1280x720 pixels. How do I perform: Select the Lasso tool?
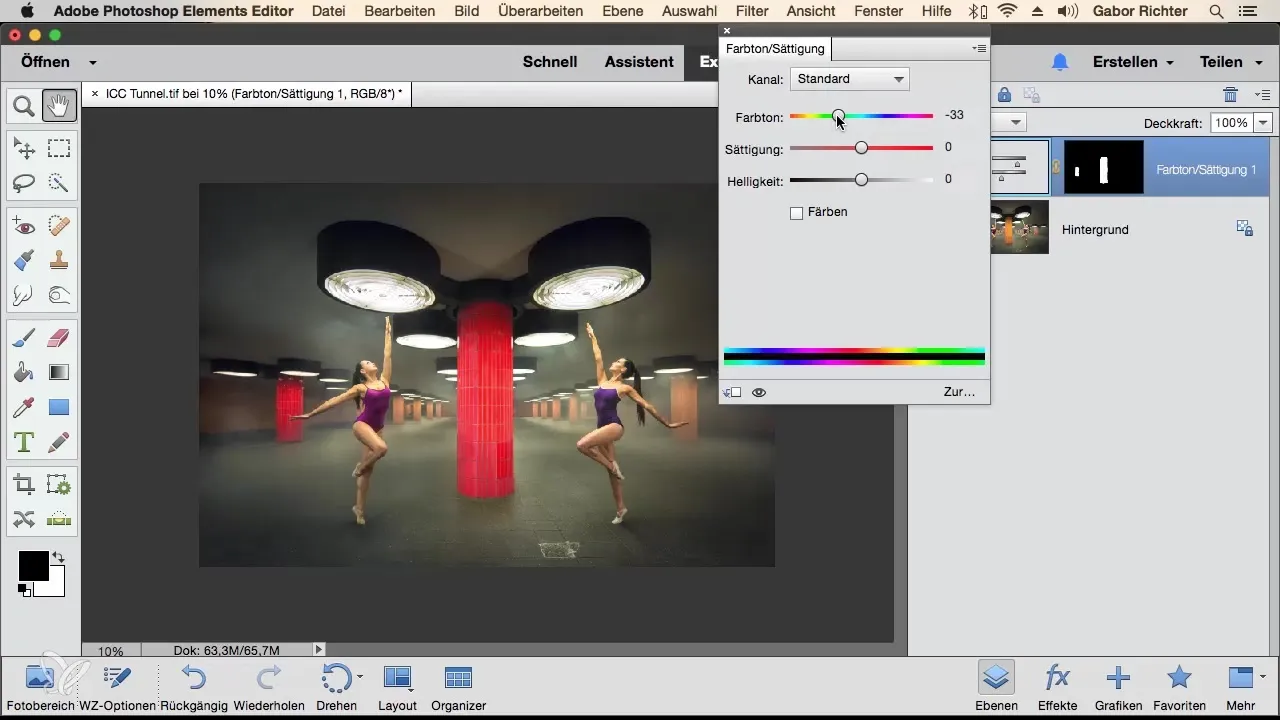[x=24, y=183]
